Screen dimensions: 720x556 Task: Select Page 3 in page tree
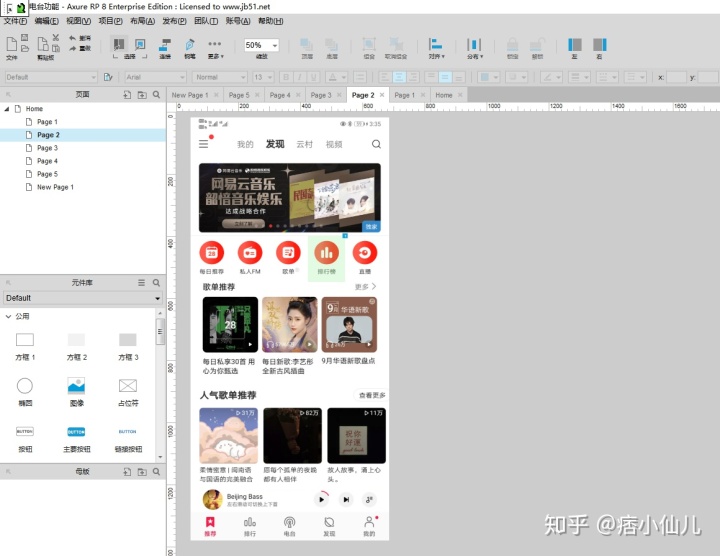coord(47,148)
